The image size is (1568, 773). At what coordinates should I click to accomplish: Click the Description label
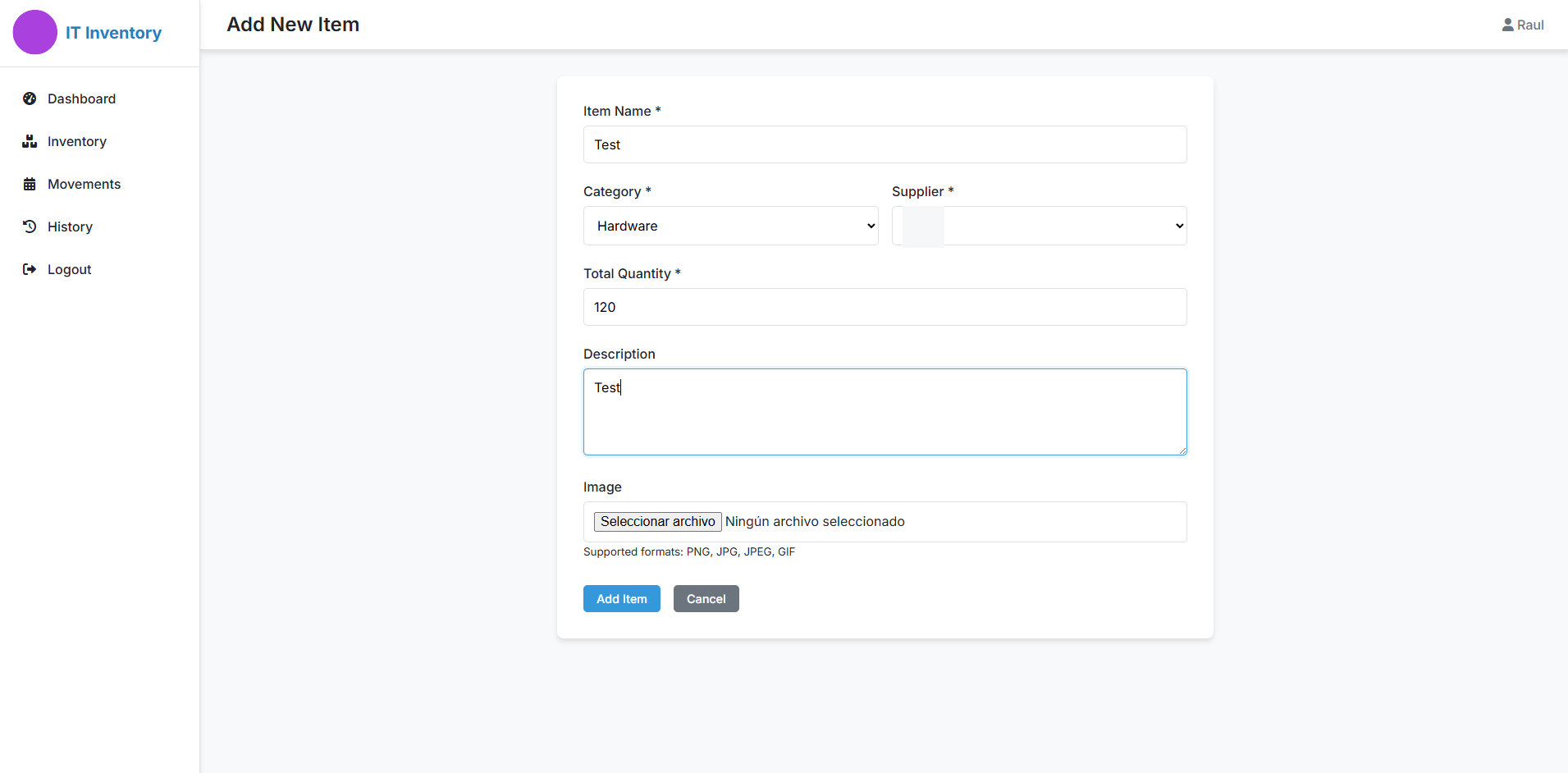pyautogui.click(x=619, y=354)
